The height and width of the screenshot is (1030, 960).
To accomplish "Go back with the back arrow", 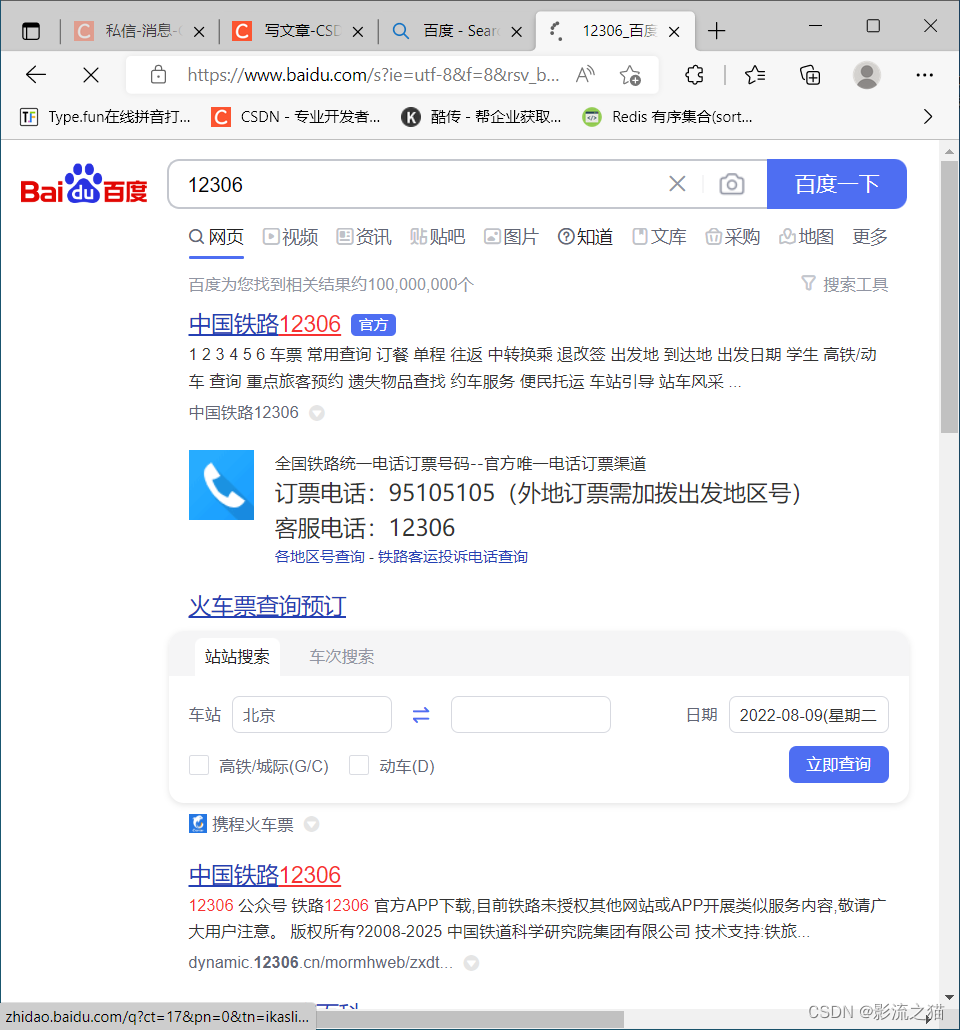I will 35,75.
